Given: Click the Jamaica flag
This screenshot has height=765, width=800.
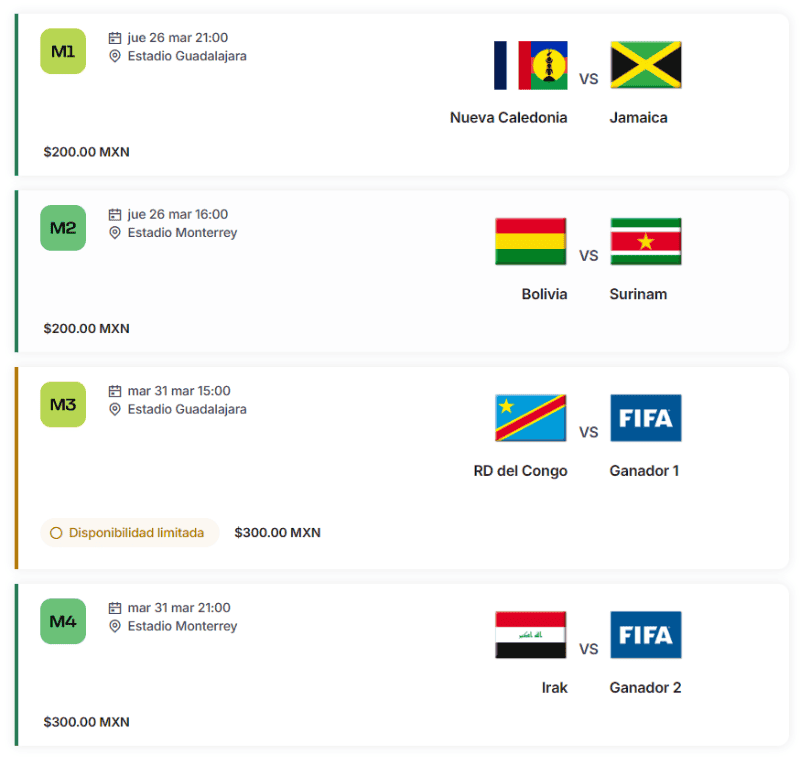Looking at the screenshot, I should tap(646, 66).
